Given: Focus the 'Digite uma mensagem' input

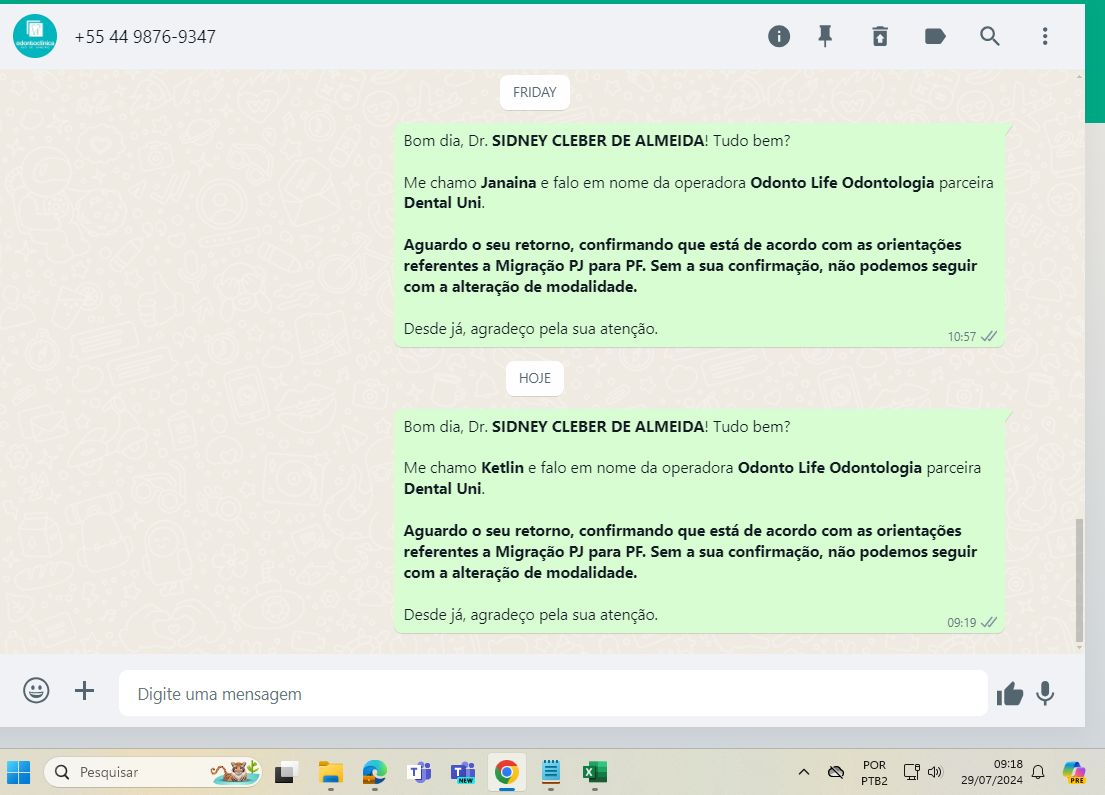Looking at the screenshot, I should point(552,694).
